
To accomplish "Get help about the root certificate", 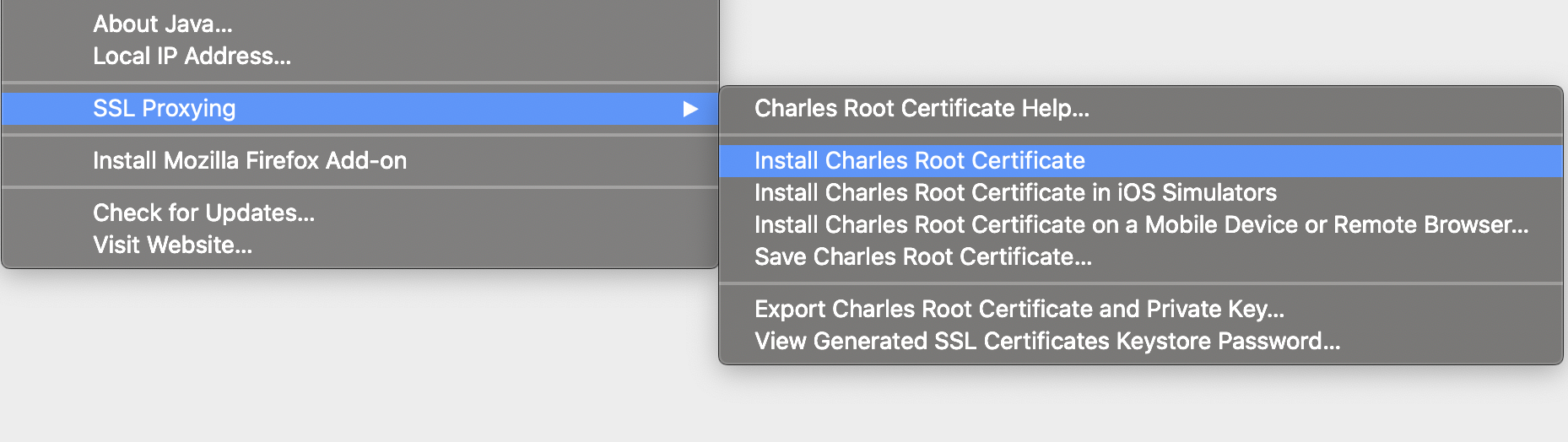I will pyautogui.click(x=922, y=109).
